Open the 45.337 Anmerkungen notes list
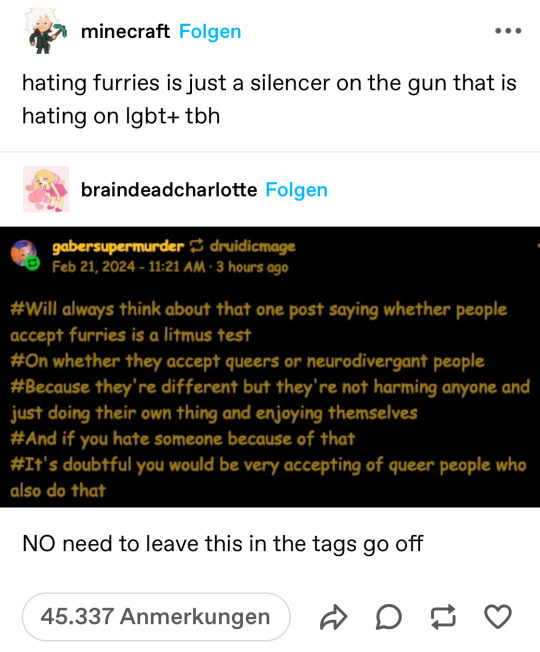 point(155,617)
